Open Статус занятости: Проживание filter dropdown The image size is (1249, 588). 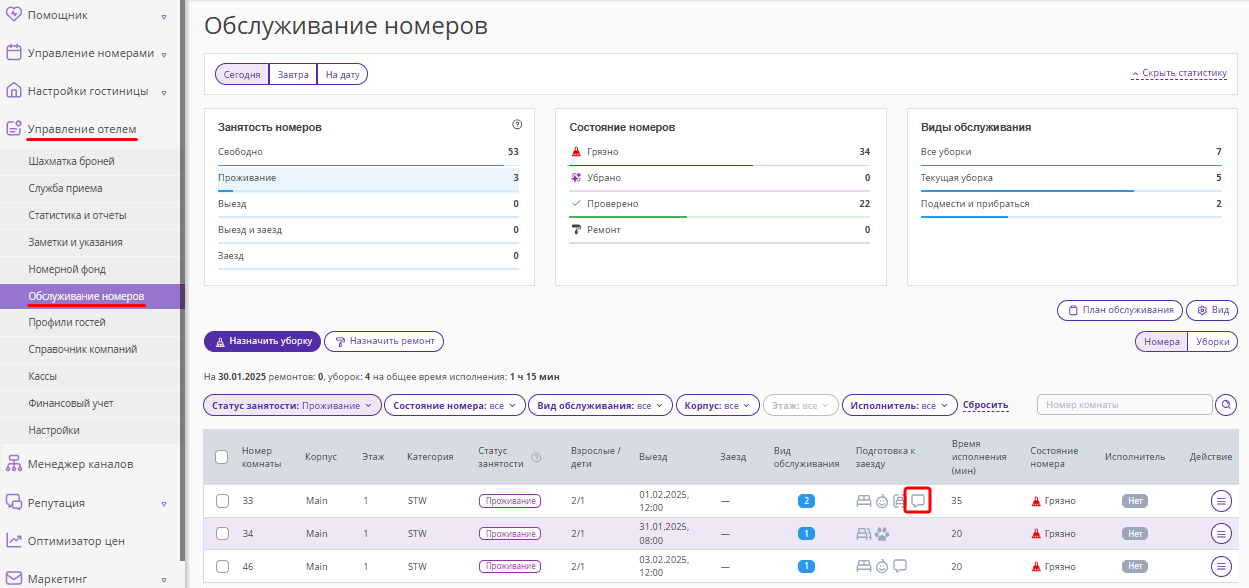pos(293,406)
